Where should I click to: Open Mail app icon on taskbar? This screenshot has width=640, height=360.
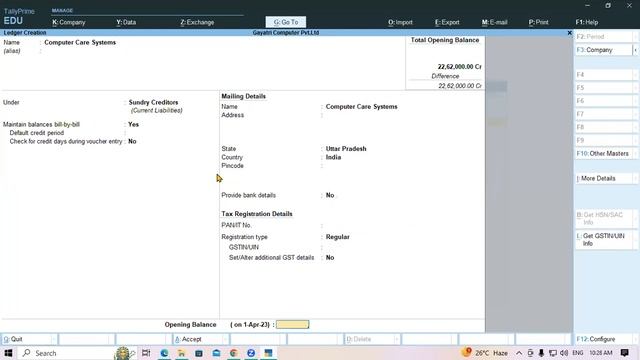tap(216, 353)
